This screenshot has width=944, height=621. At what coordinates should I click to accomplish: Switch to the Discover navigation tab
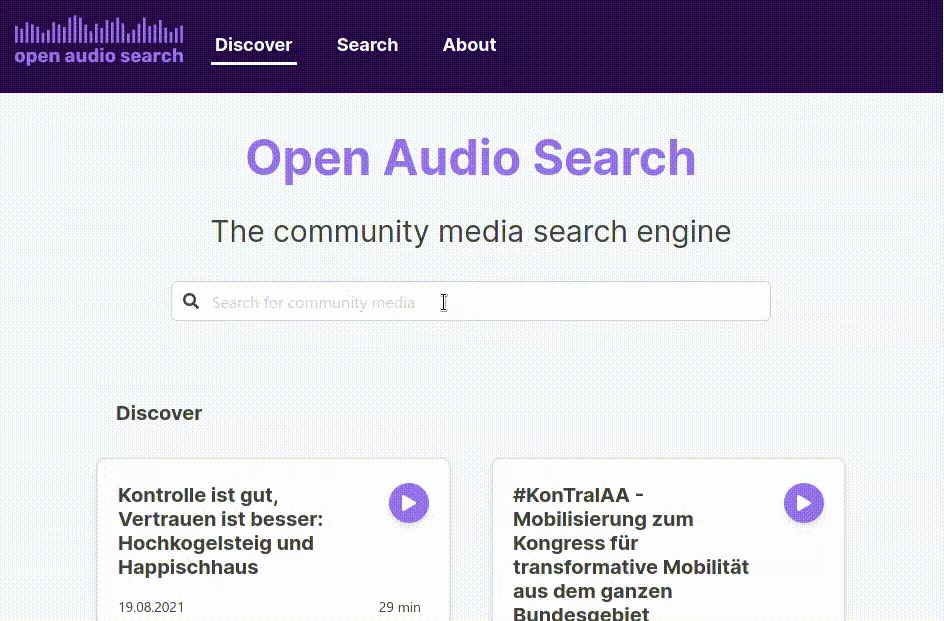253,45
